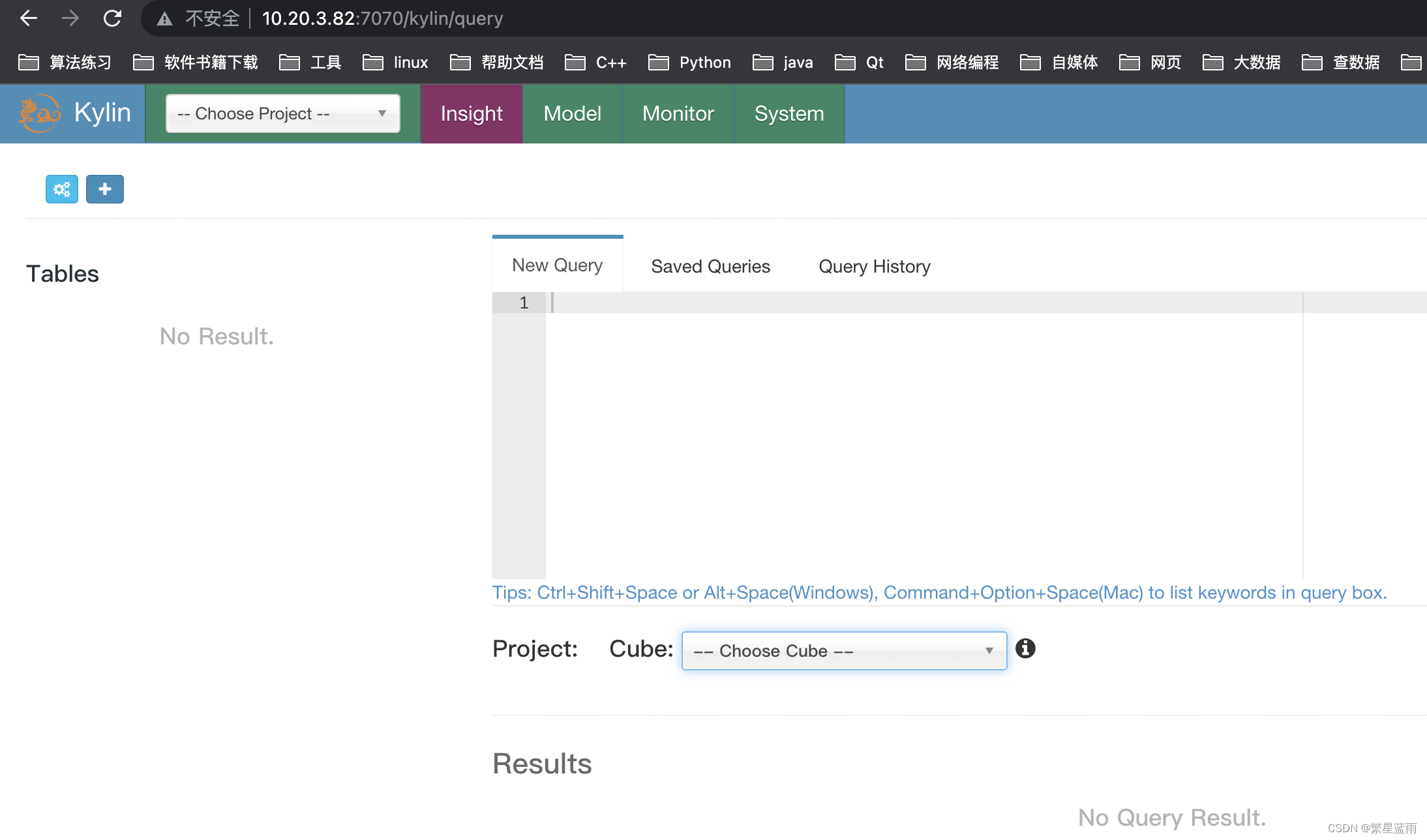Open the Choose Project dropdown
Viewport: 1427px width, 840px height.
[x=282, y=113]
